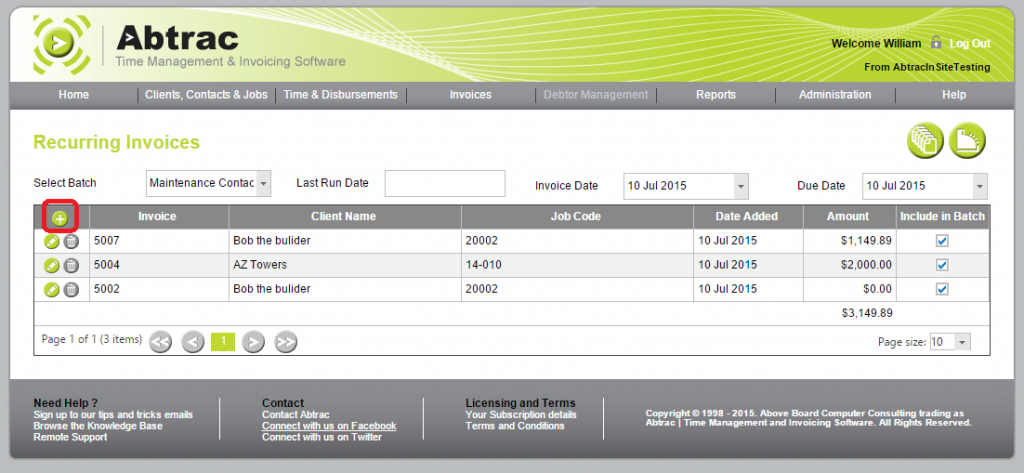The image size is (1024, 473).
Task: Click the $3,149.89 total amount
Action: click(x=867, y=313)
